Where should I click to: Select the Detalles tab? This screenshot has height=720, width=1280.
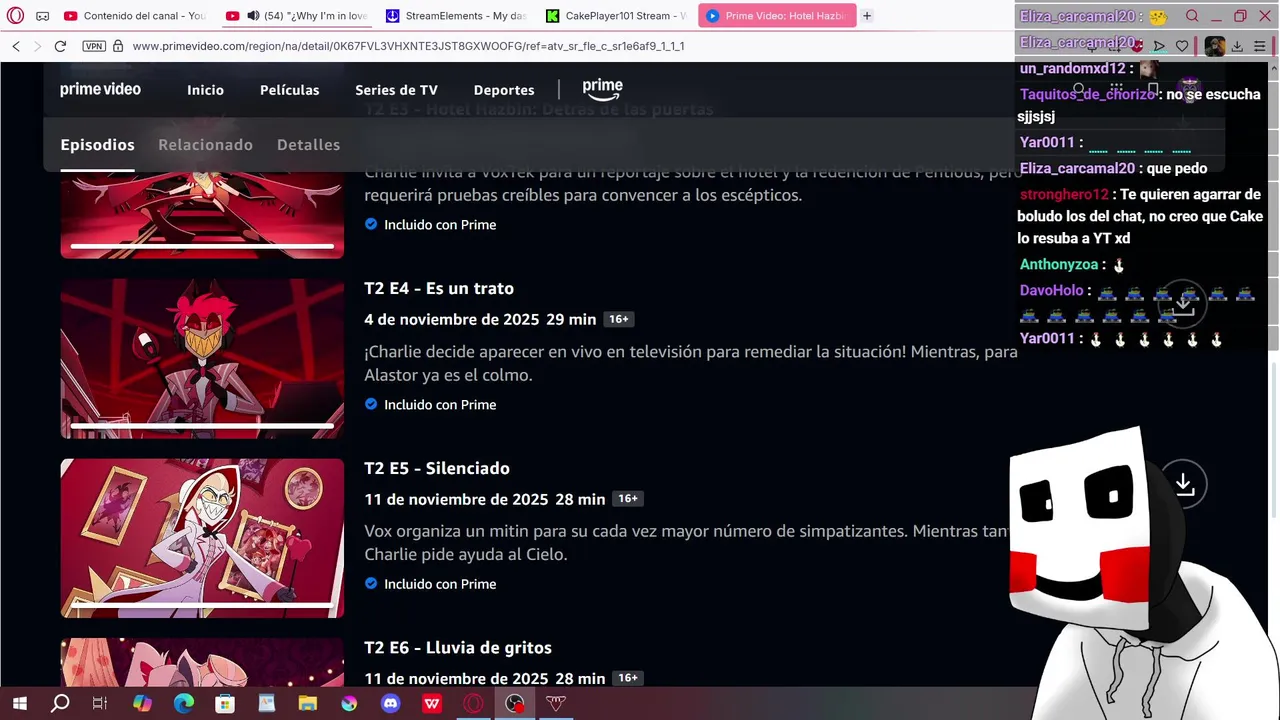click(308, 145)
